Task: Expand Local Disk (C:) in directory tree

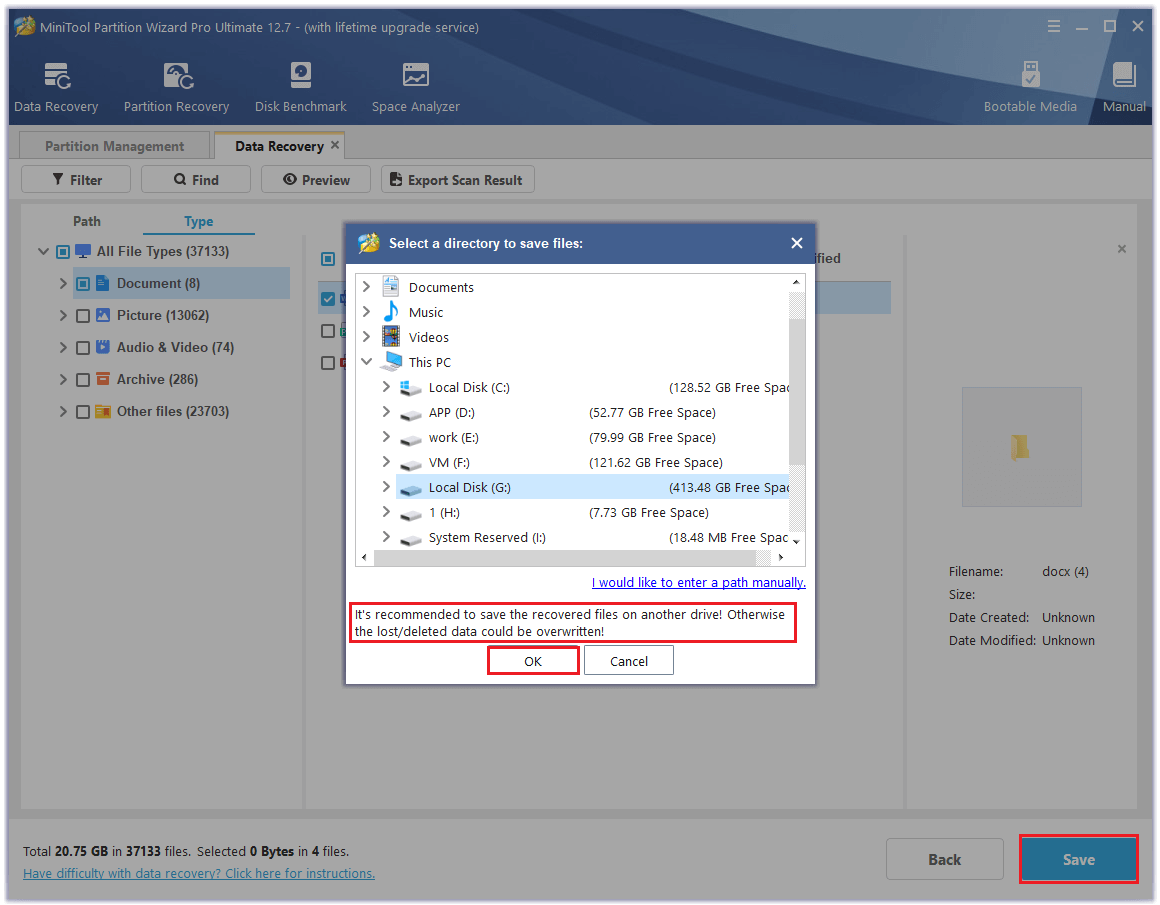Action: click(385, 386)
